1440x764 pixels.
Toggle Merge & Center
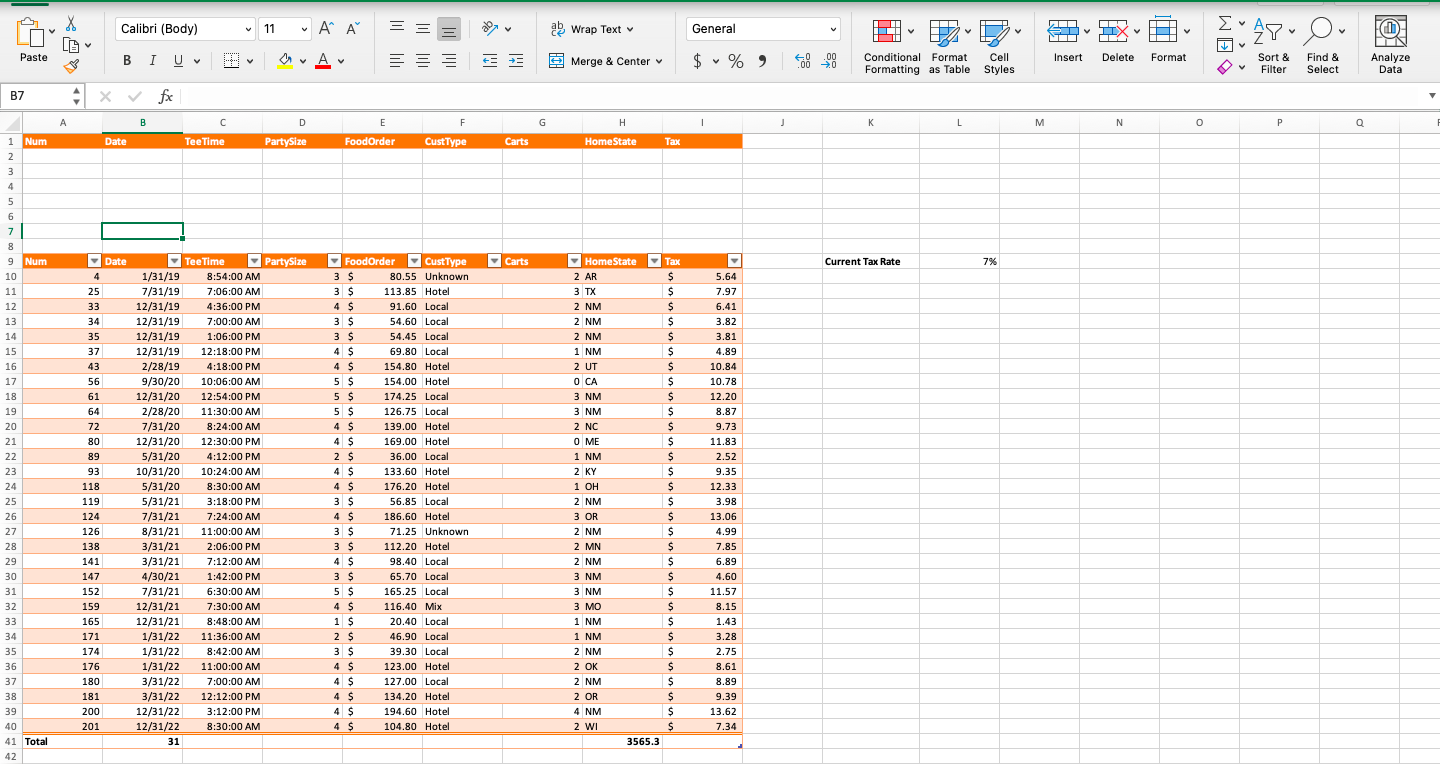[x=606, y=61]
